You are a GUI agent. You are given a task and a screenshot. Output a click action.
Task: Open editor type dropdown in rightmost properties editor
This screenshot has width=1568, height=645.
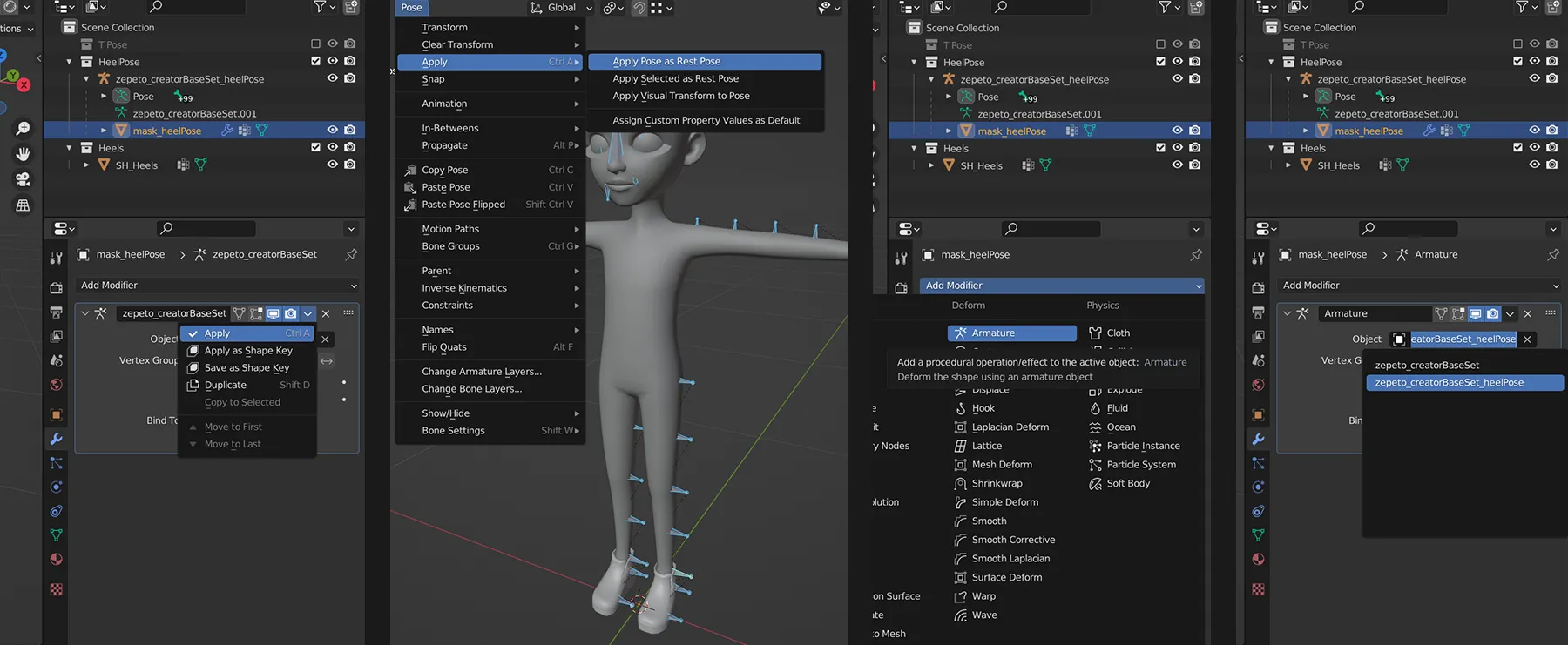pyautogui.click(x=1265, y=229)
